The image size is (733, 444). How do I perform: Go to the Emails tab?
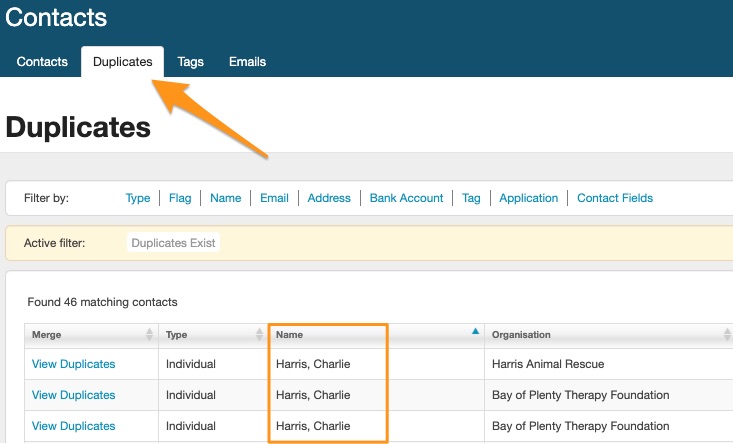pyautogui.click(x=247, y=62)
